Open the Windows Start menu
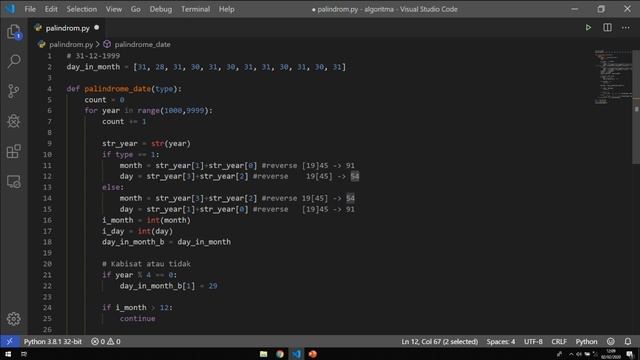This screenshot has width=640, height=360. pyautogui.click(x=8, y=354)
